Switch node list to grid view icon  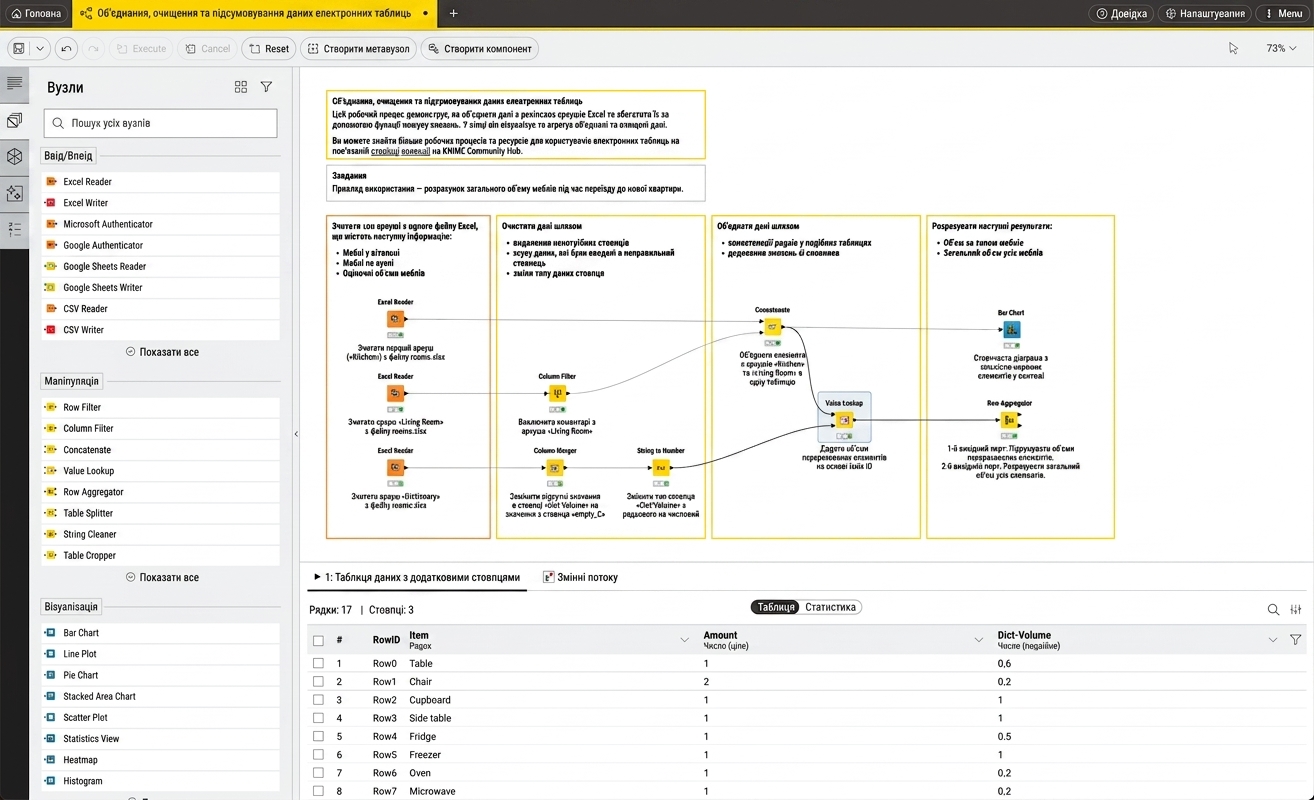click(x=241, y=87)
